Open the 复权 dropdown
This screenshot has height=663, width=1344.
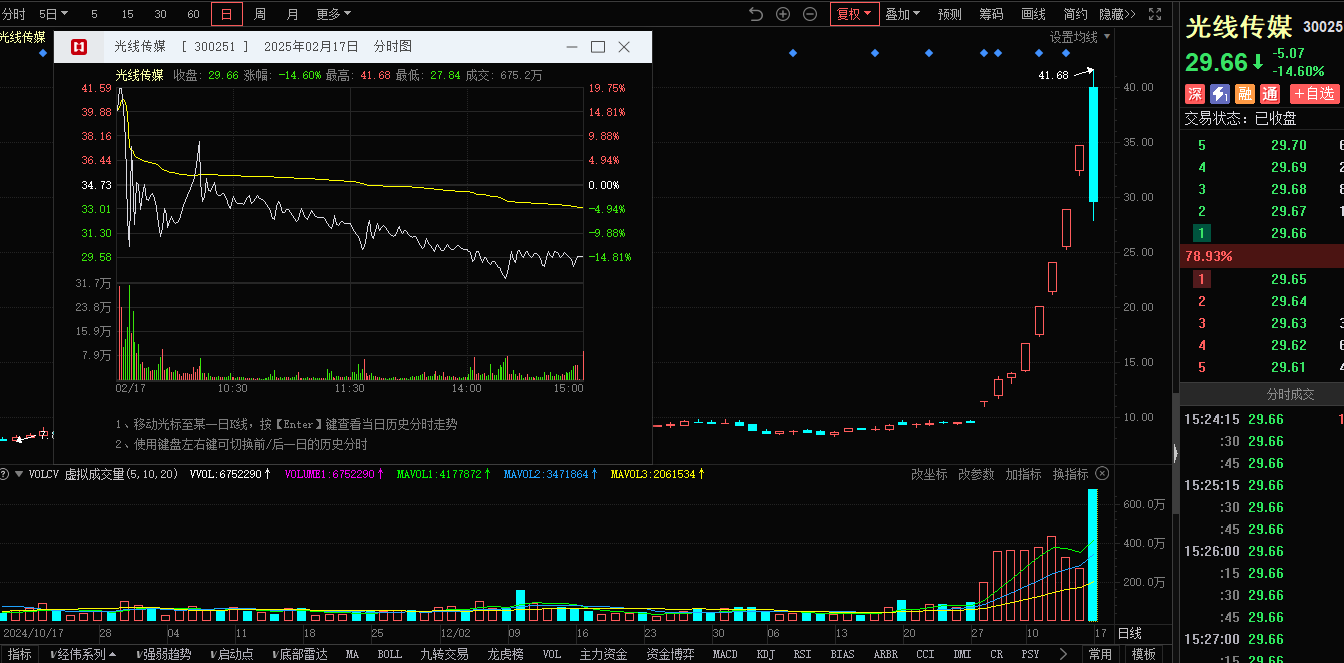click(854, 14)
